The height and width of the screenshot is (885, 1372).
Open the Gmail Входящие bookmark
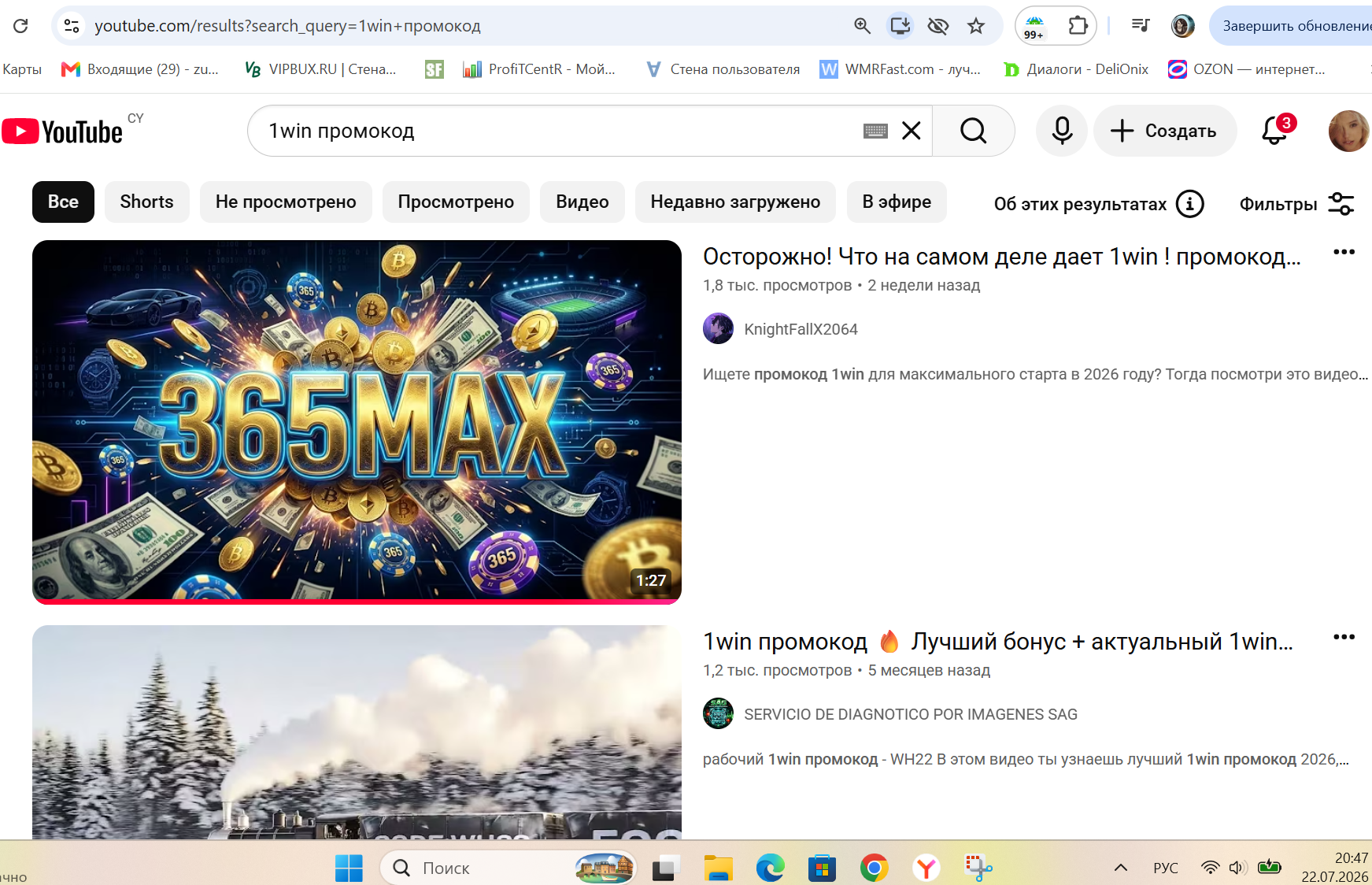click(x=140, y=69)
